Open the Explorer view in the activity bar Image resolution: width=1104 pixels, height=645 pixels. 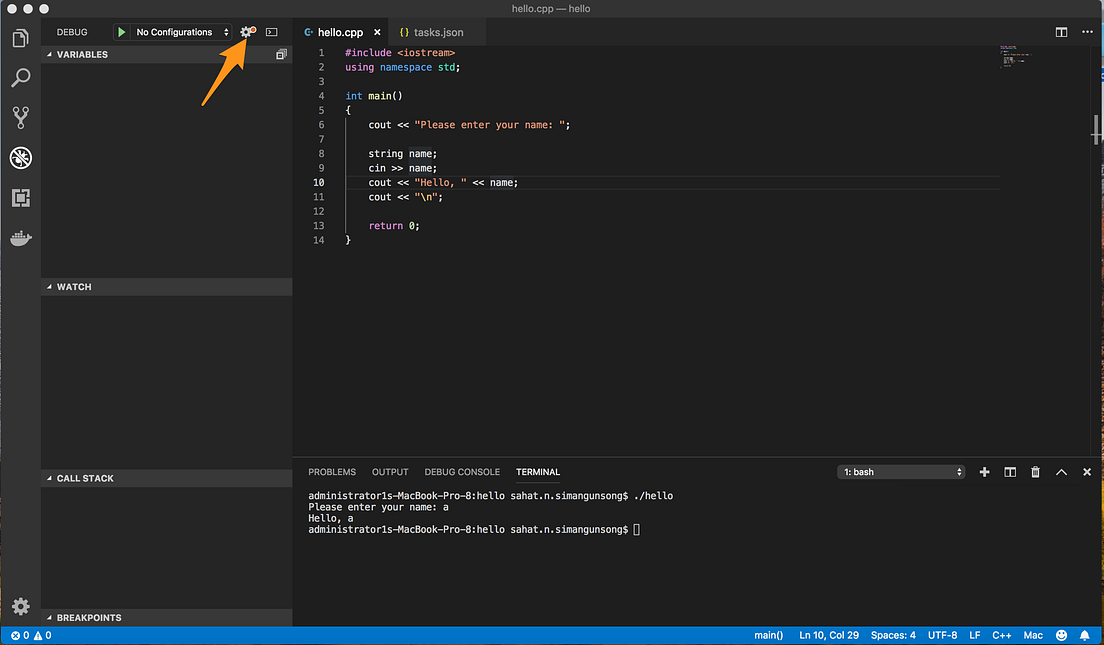pos(21,37)
